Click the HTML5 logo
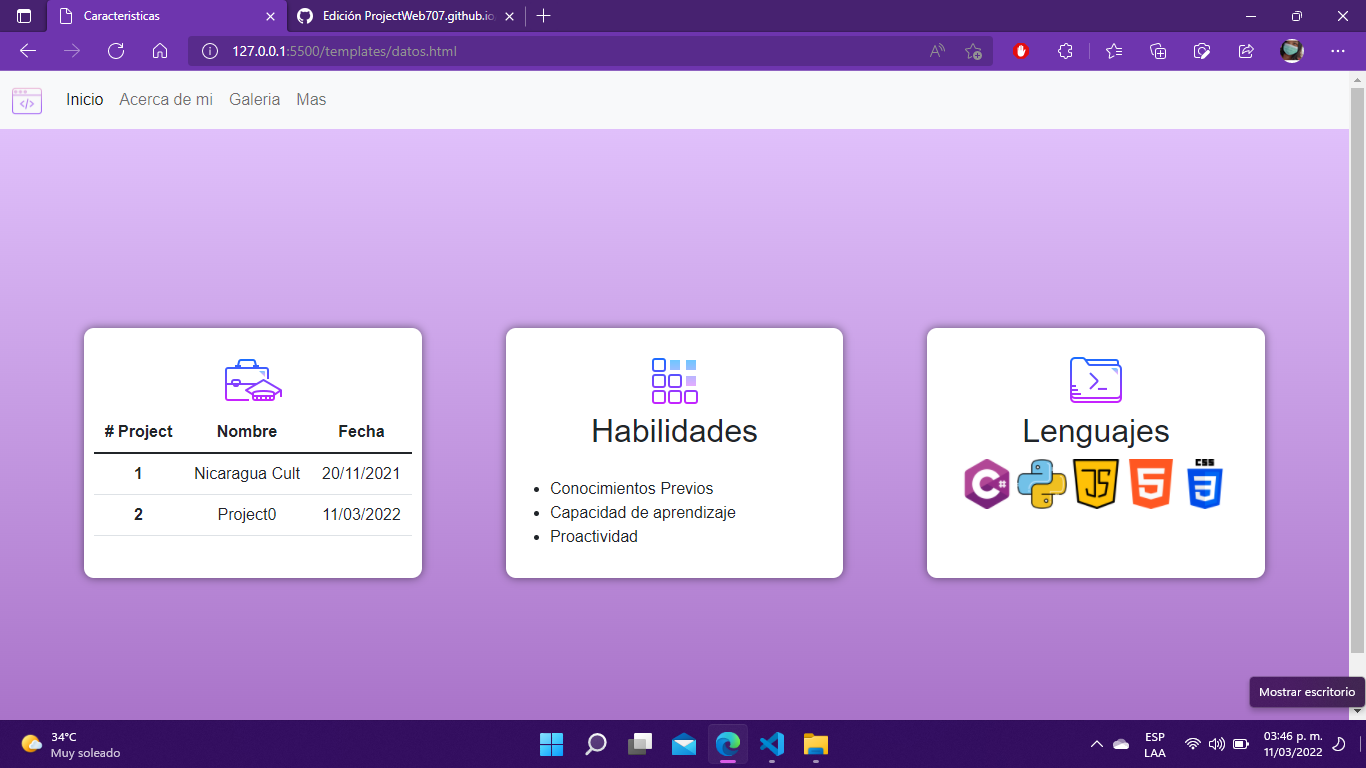 click(x=1150, y=485)
